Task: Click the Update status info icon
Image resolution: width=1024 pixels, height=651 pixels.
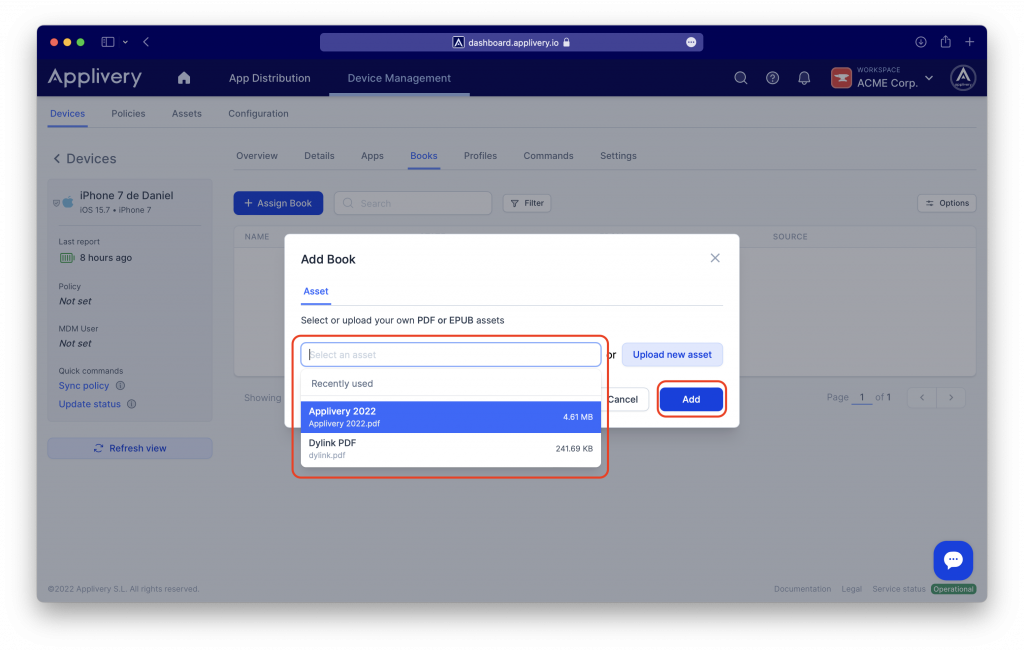Action: coord(131,404)
